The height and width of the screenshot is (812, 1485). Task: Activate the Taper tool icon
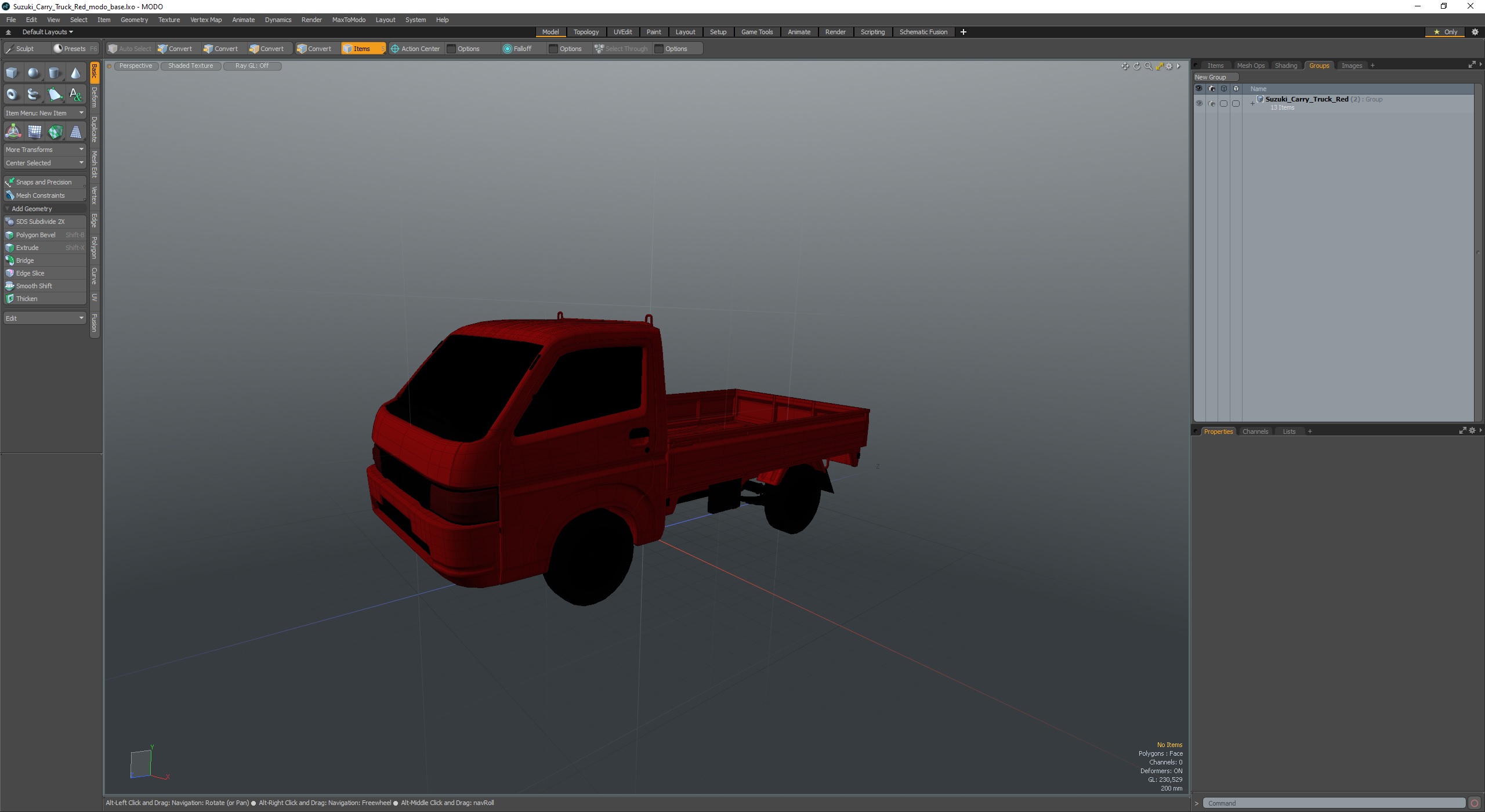[x=75, y=132]
